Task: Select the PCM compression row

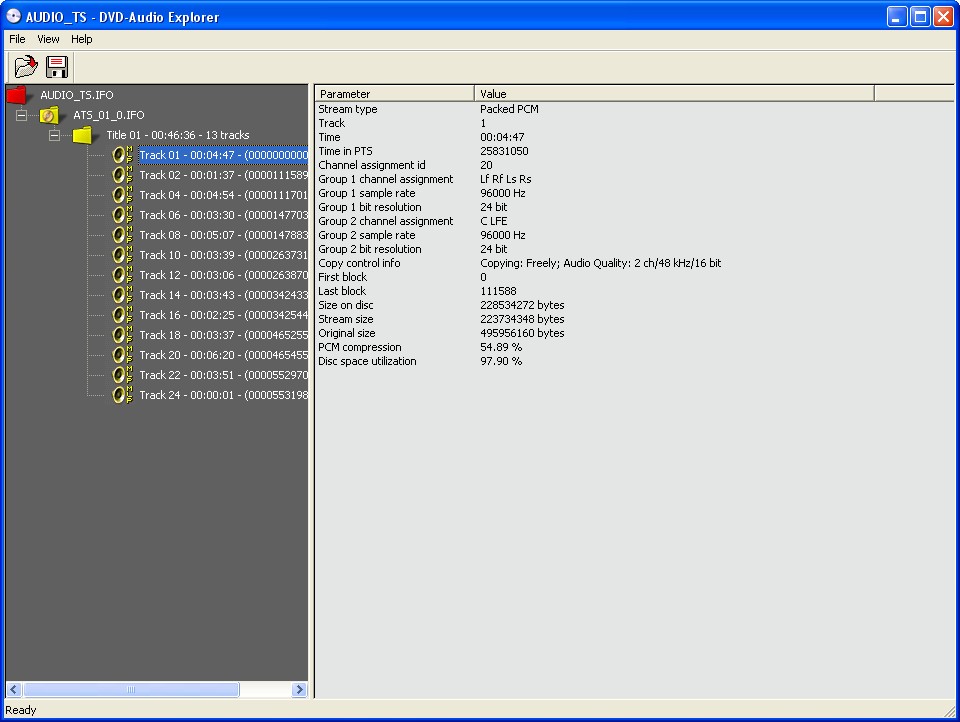Action: [359, 347]
